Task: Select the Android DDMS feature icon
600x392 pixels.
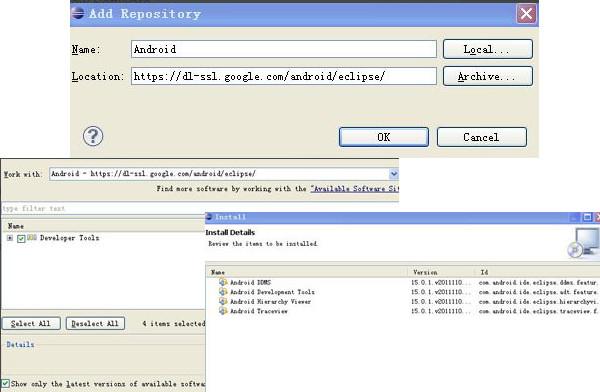Action: [223, 282]
